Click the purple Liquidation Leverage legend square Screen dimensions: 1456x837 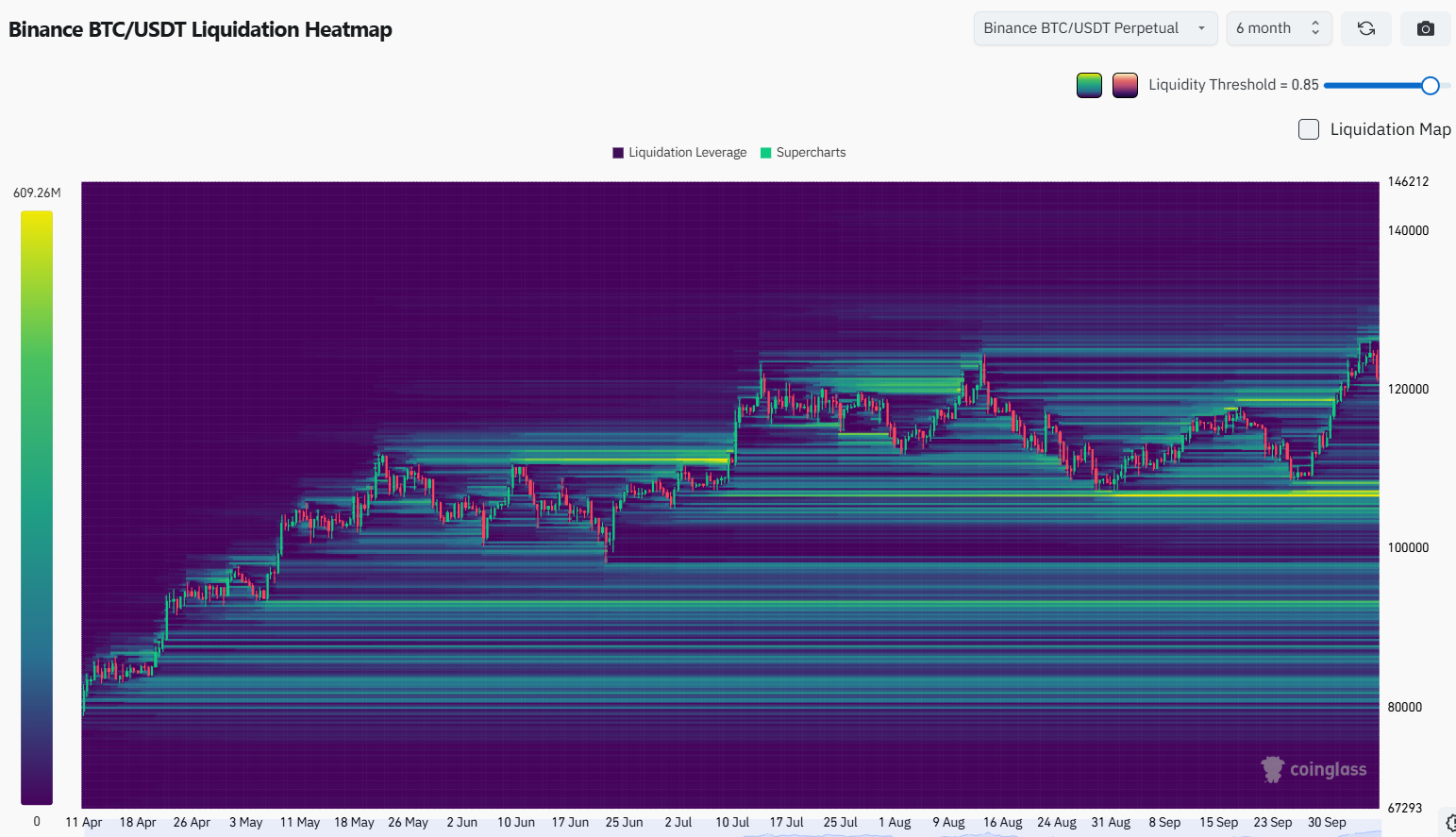pyautogui.click(x=618, y=153)
